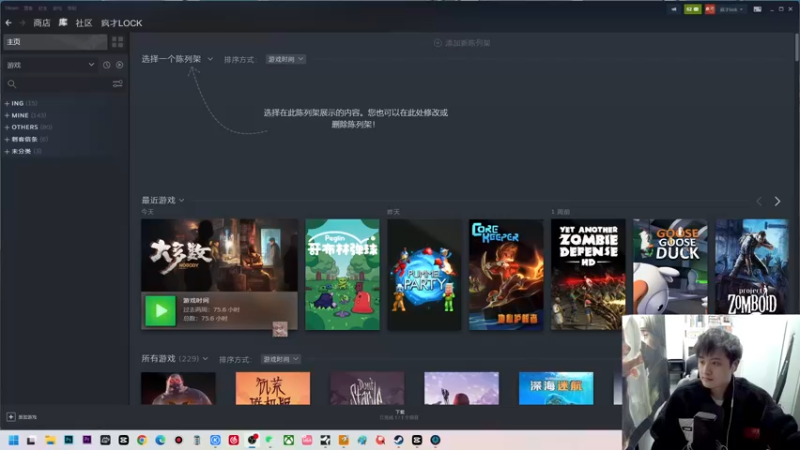Screen dimensions: 800x450
Task: Open the recording app red-dot taskbar icon
Action: (179, 440)
